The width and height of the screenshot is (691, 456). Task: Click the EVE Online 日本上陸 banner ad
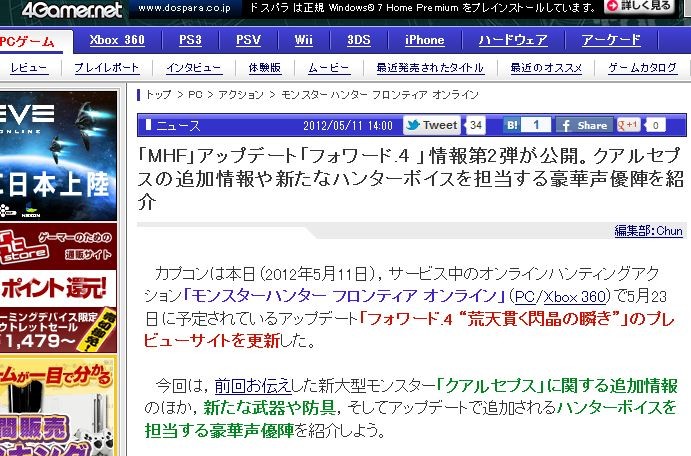point(58,156)
